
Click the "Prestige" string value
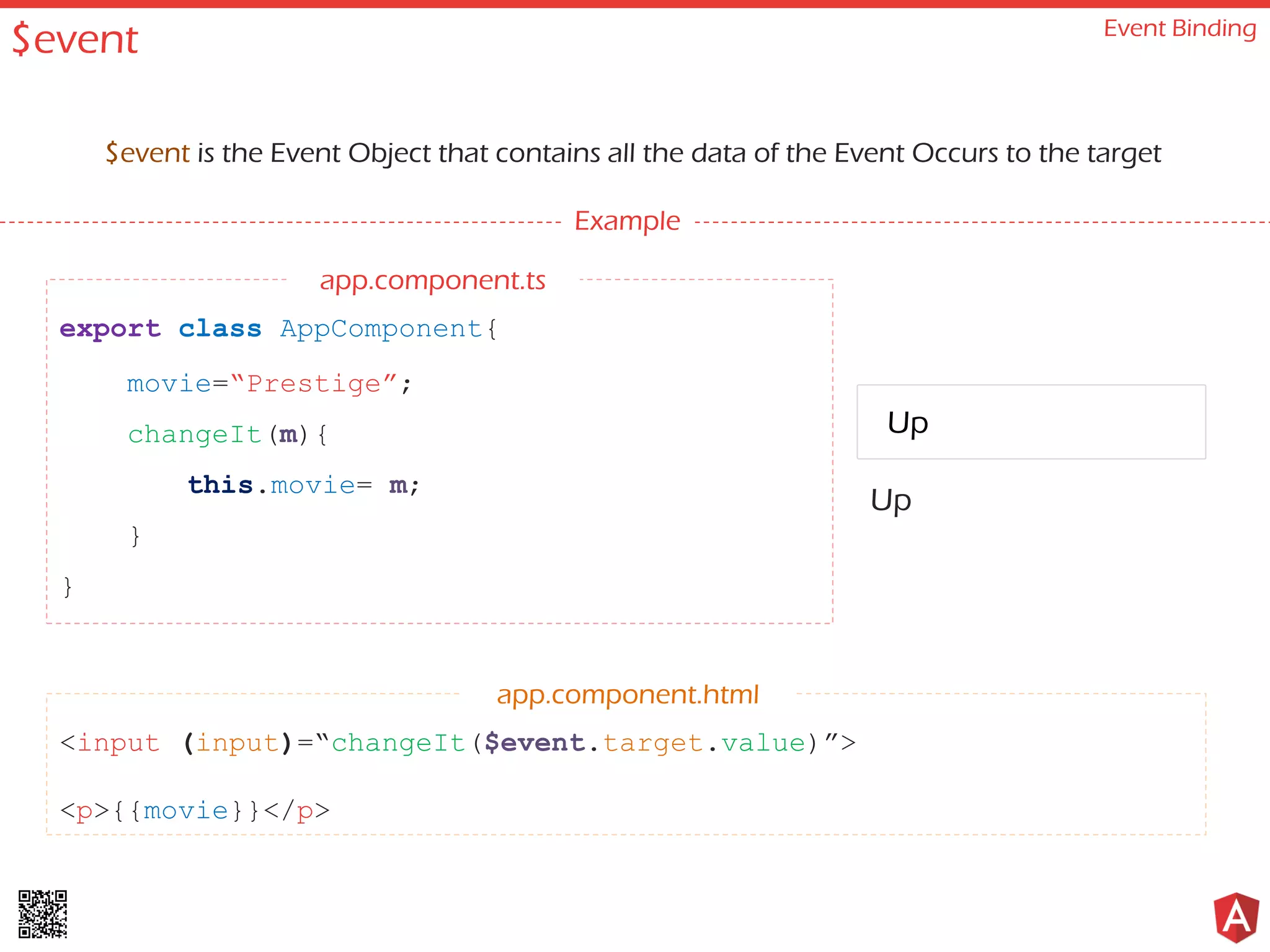pos(314,384)
